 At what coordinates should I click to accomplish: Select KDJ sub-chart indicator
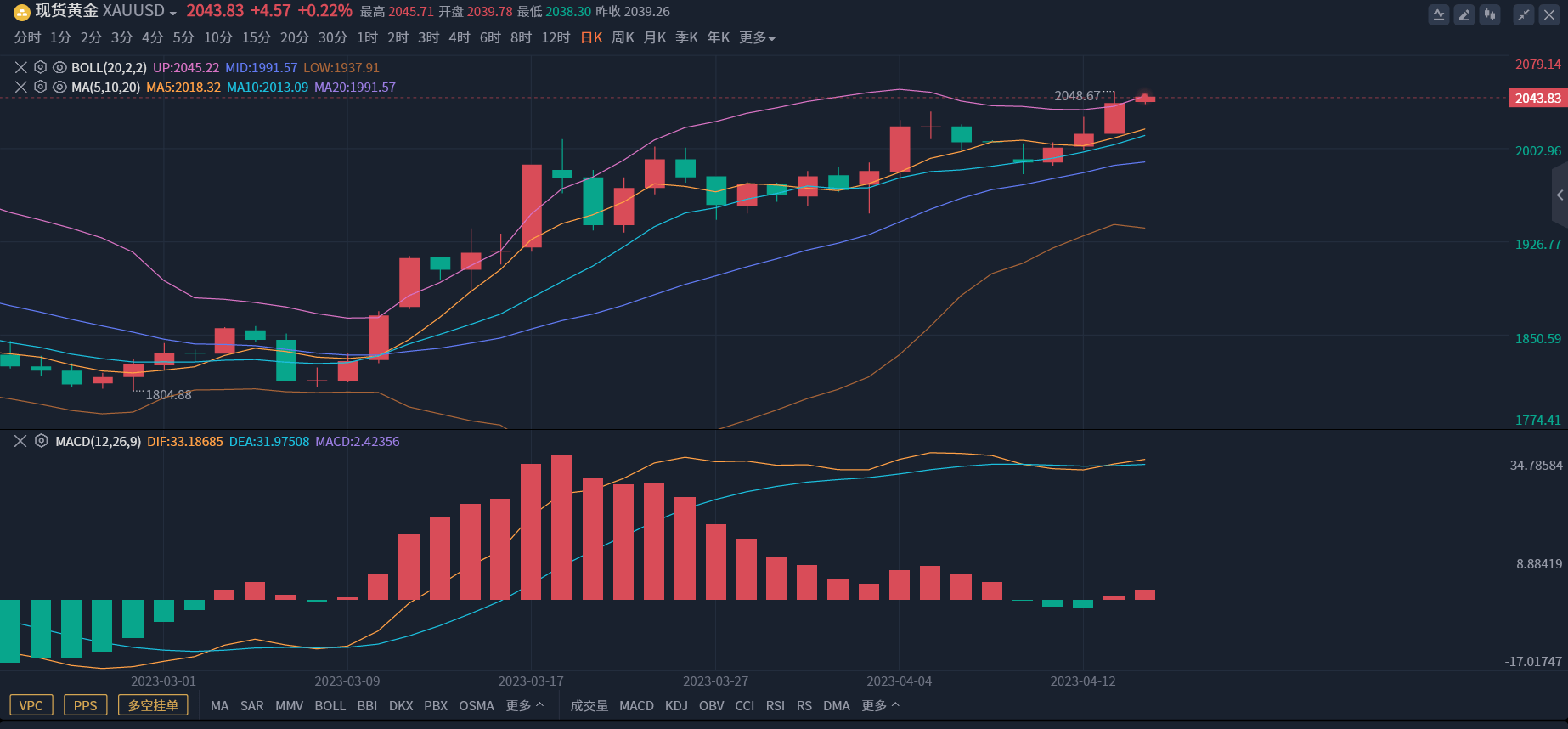[677, 706]
